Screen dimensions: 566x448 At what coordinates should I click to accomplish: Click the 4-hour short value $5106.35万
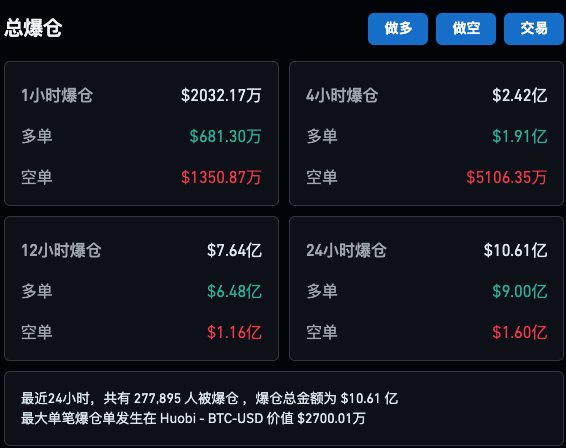(506, 177)
